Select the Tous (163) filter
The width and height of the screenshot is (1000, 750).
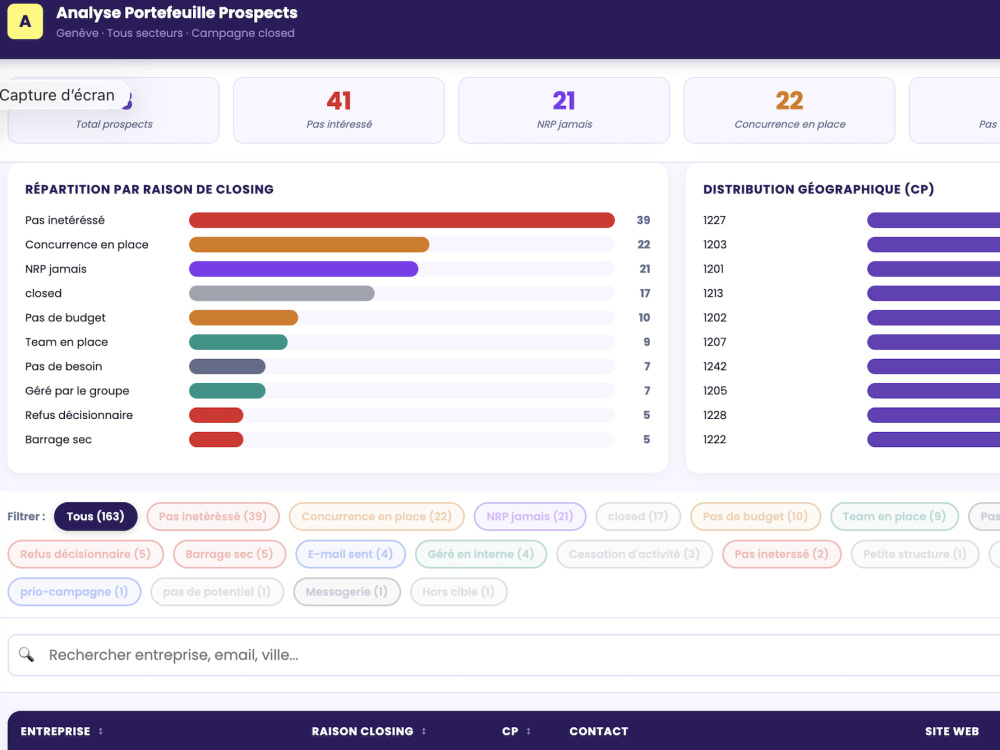96,517
